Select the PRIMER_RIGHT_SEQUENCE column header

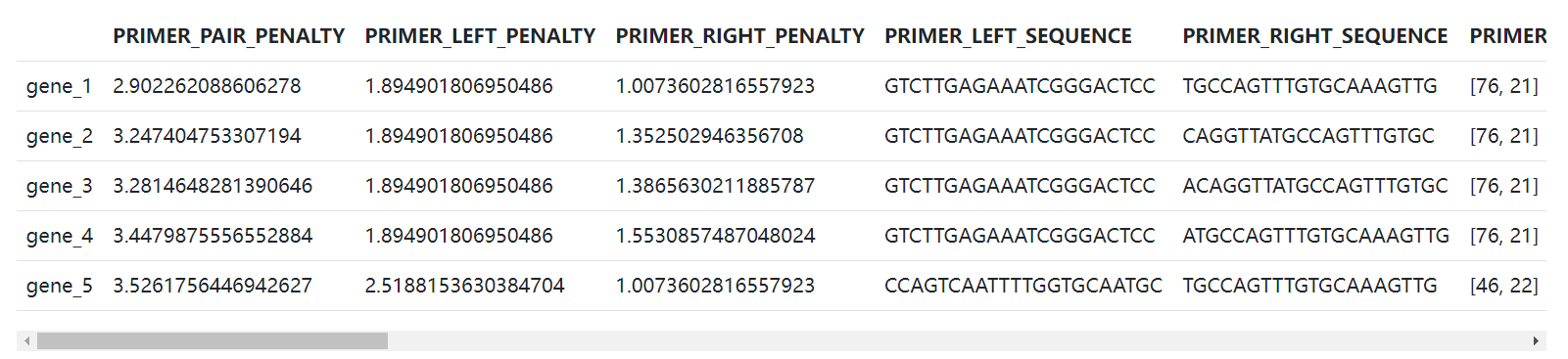coord(1314,36)
